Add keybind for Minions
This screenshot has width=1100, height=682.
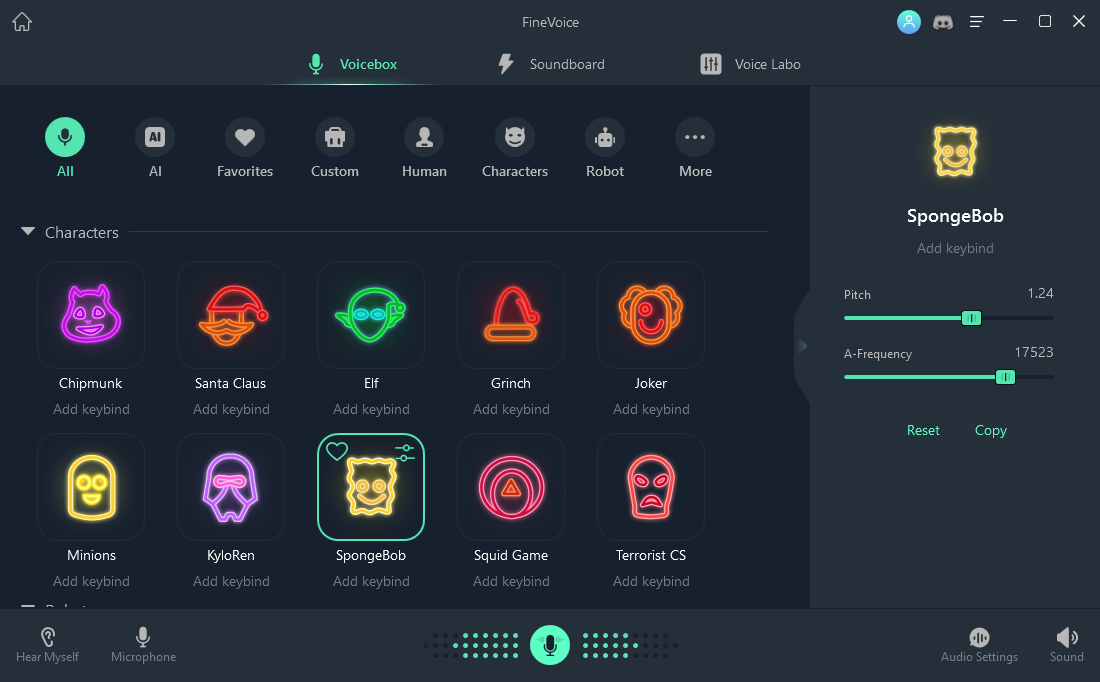coord(91,581)
